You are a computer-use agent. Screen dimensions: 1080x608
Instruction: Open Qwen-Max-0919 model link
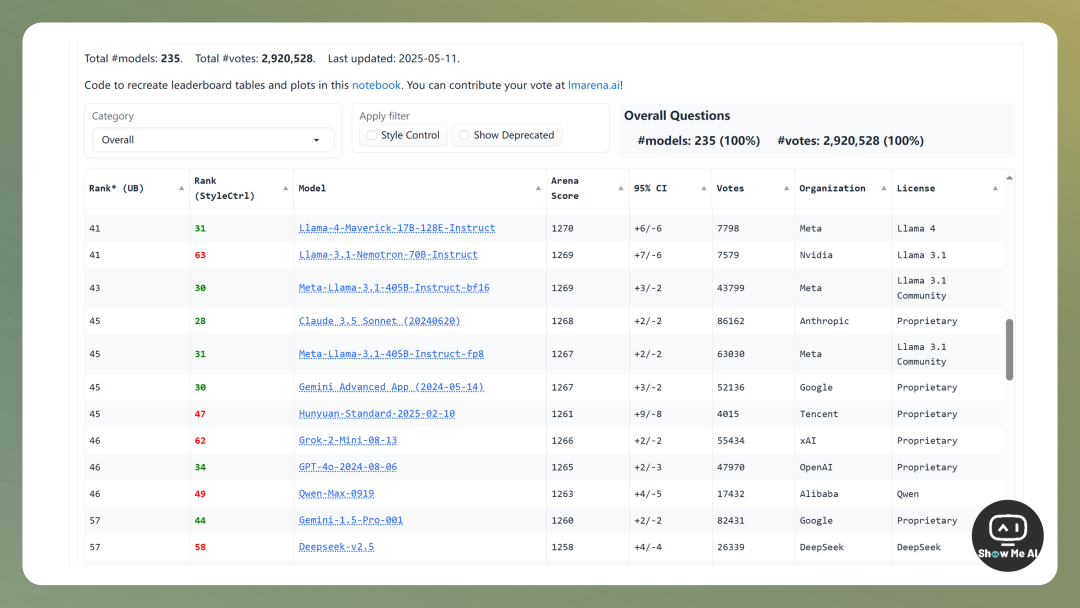336,494
